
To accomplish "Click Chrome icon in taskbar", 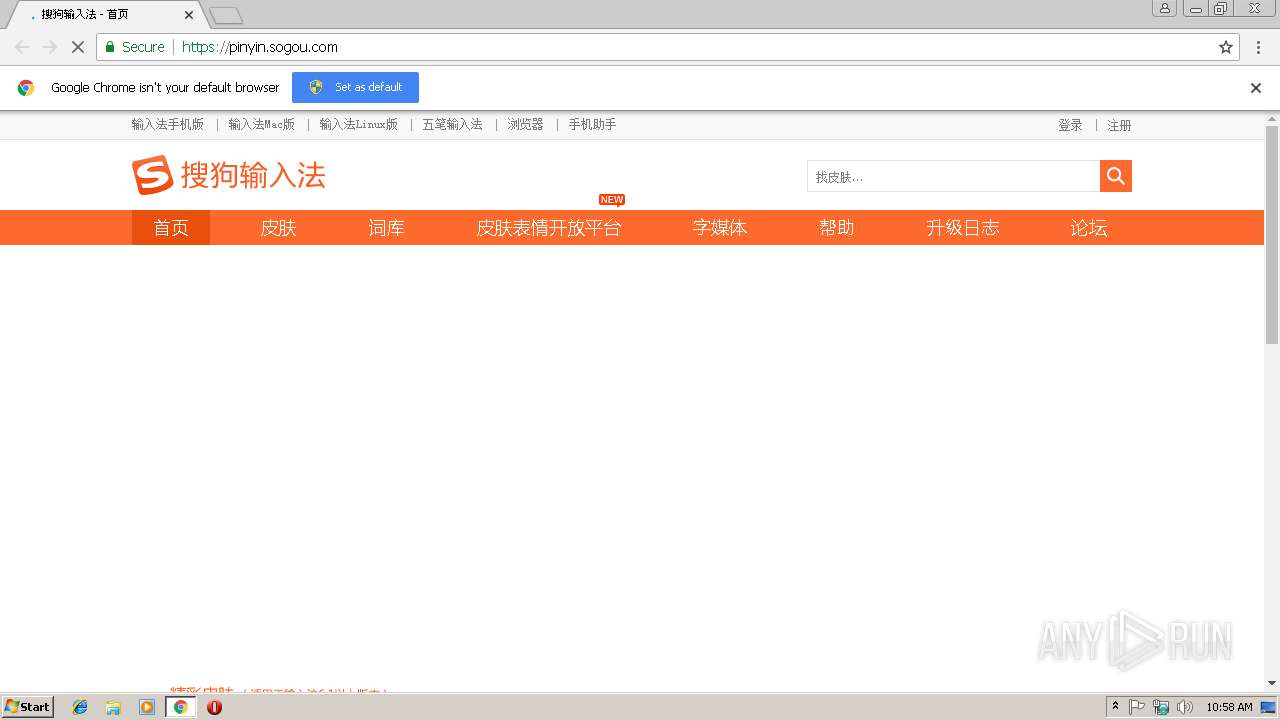I will [180, 707].
